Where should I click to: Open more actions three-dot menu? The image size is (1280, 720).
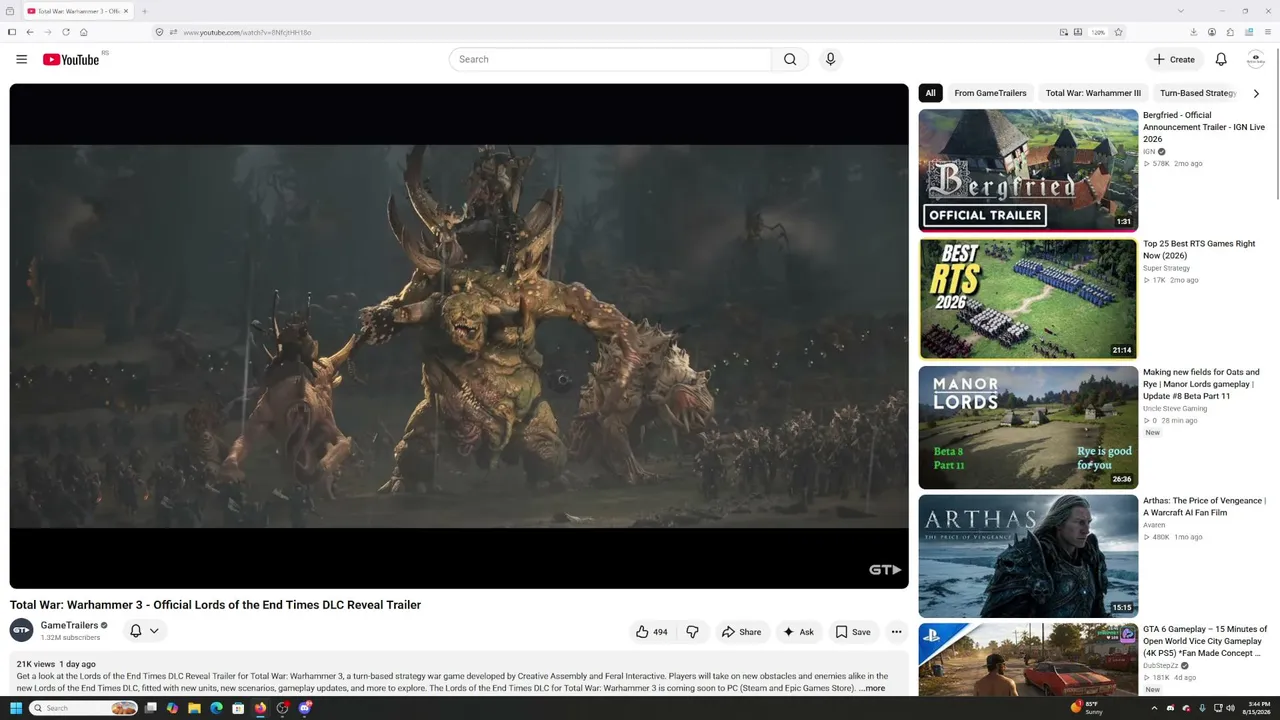(896, 632)
